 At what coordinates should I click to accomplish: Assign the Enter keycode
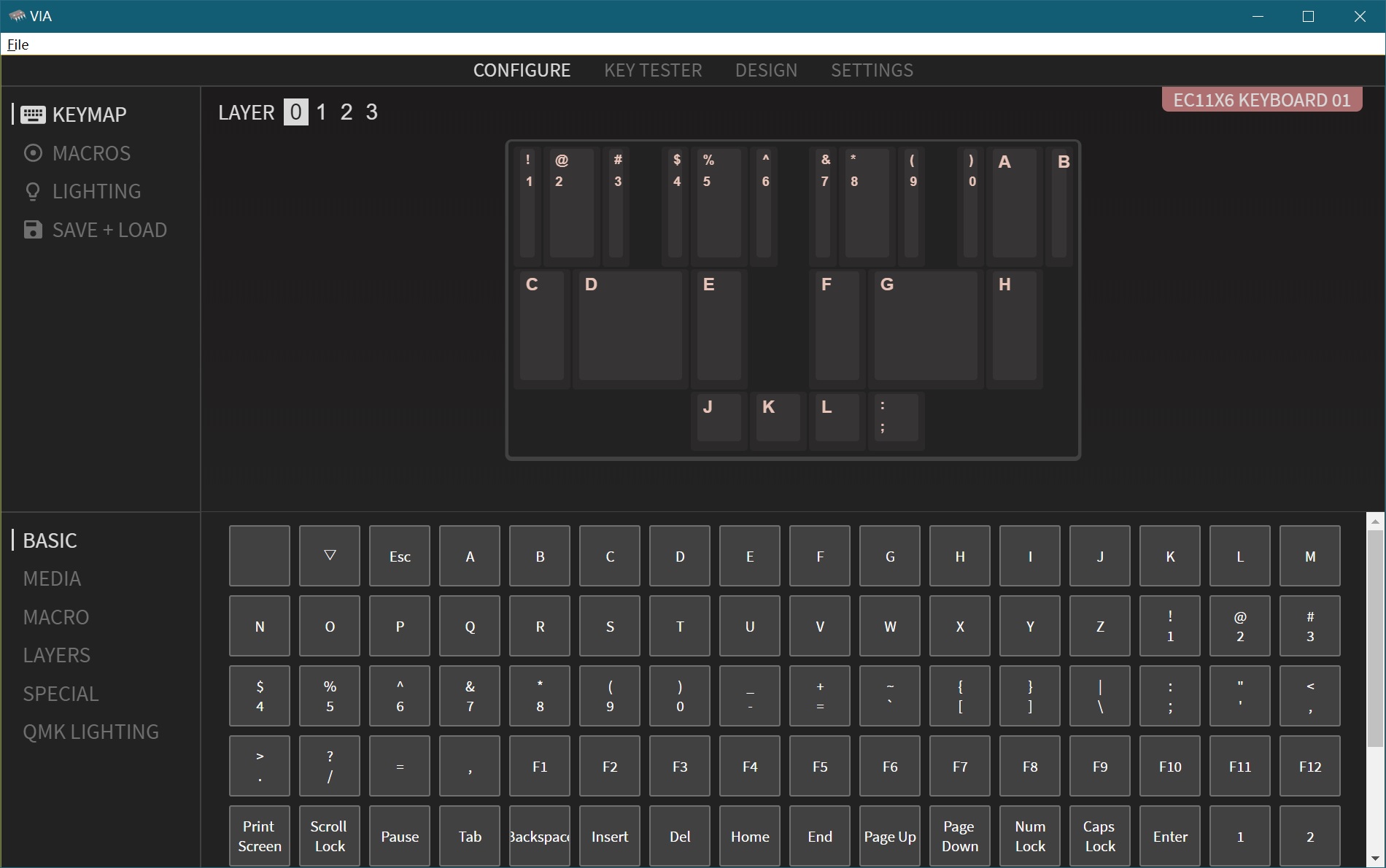tap(1170, 836)
